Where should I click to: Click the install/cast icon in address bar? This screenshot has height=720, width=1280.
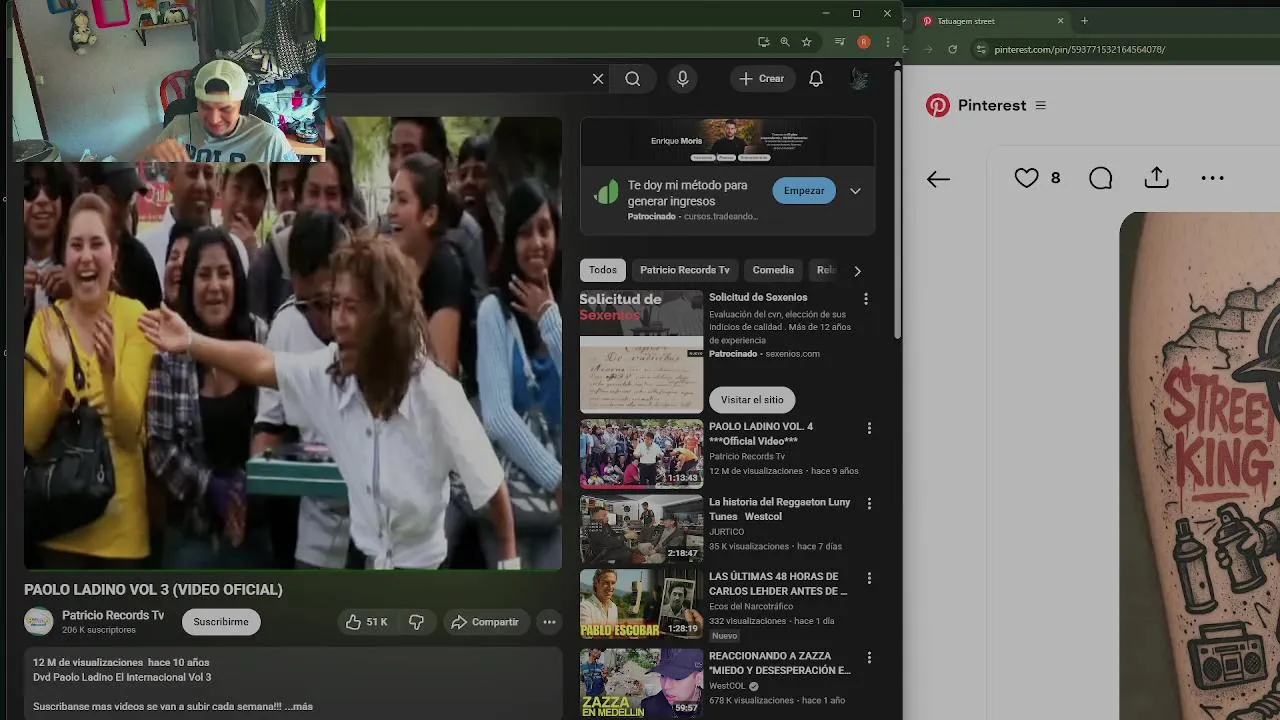pyautogui.click(x=764, y=42)
